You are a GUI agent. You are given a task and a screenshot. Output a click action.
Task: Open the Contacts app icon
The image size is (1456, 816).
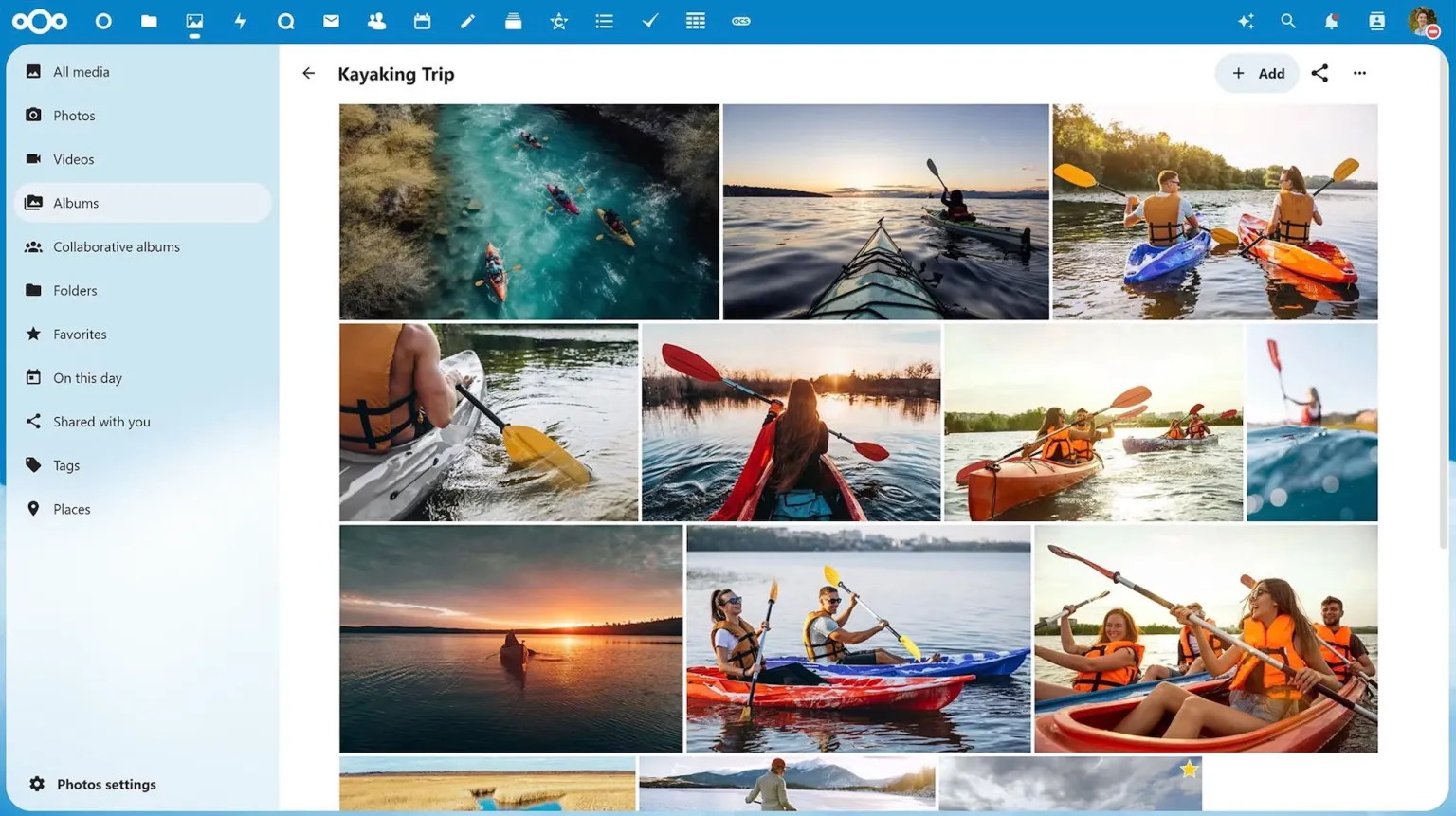[376, 21]
